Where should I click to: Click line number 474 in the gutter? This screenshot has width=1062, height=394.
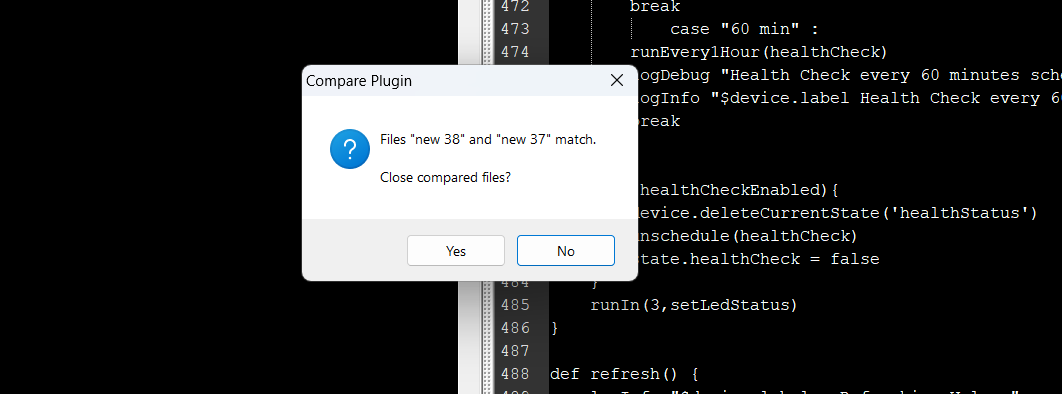(515, 52)
